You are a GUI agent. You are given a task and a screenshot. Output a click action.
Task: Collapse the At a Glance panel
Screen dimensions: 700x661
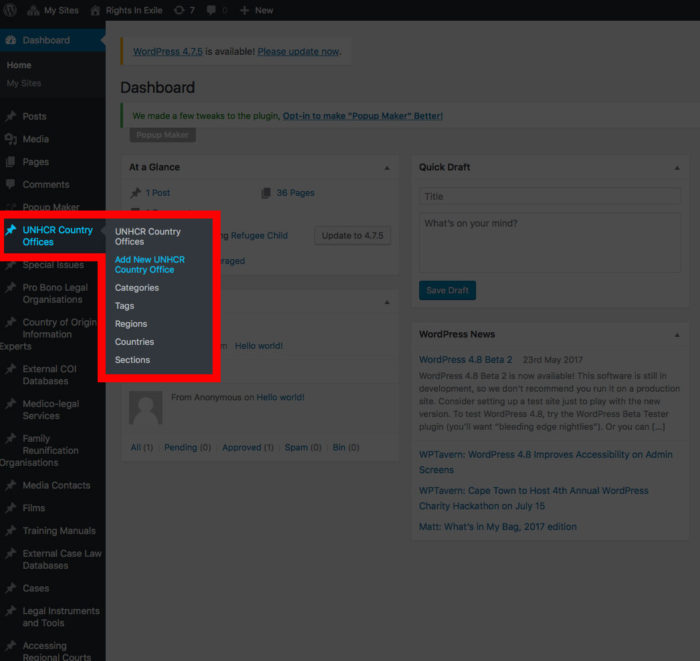click(x=387, y=168)
